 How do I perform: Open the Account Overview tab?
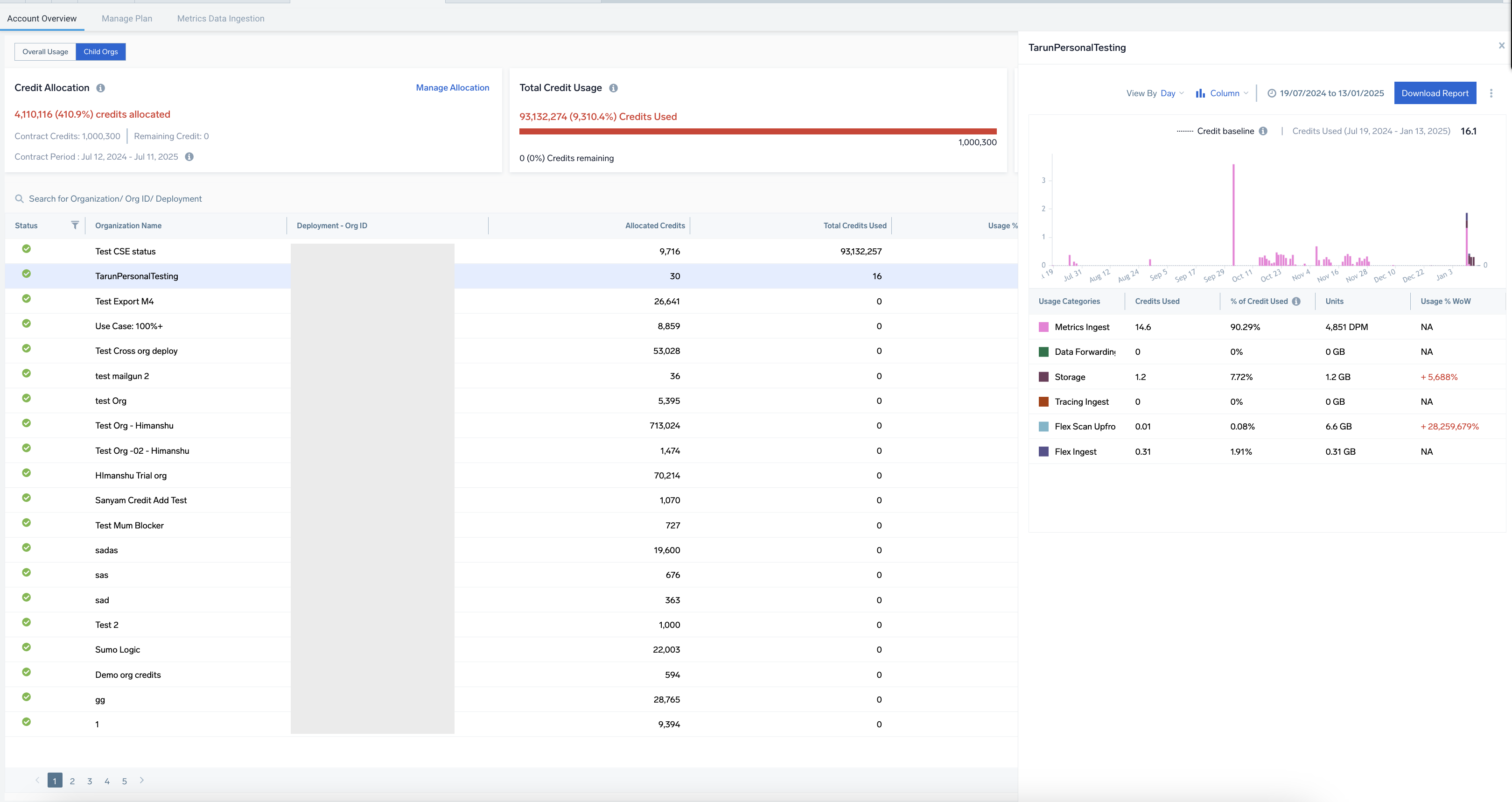tap(42, 19)
